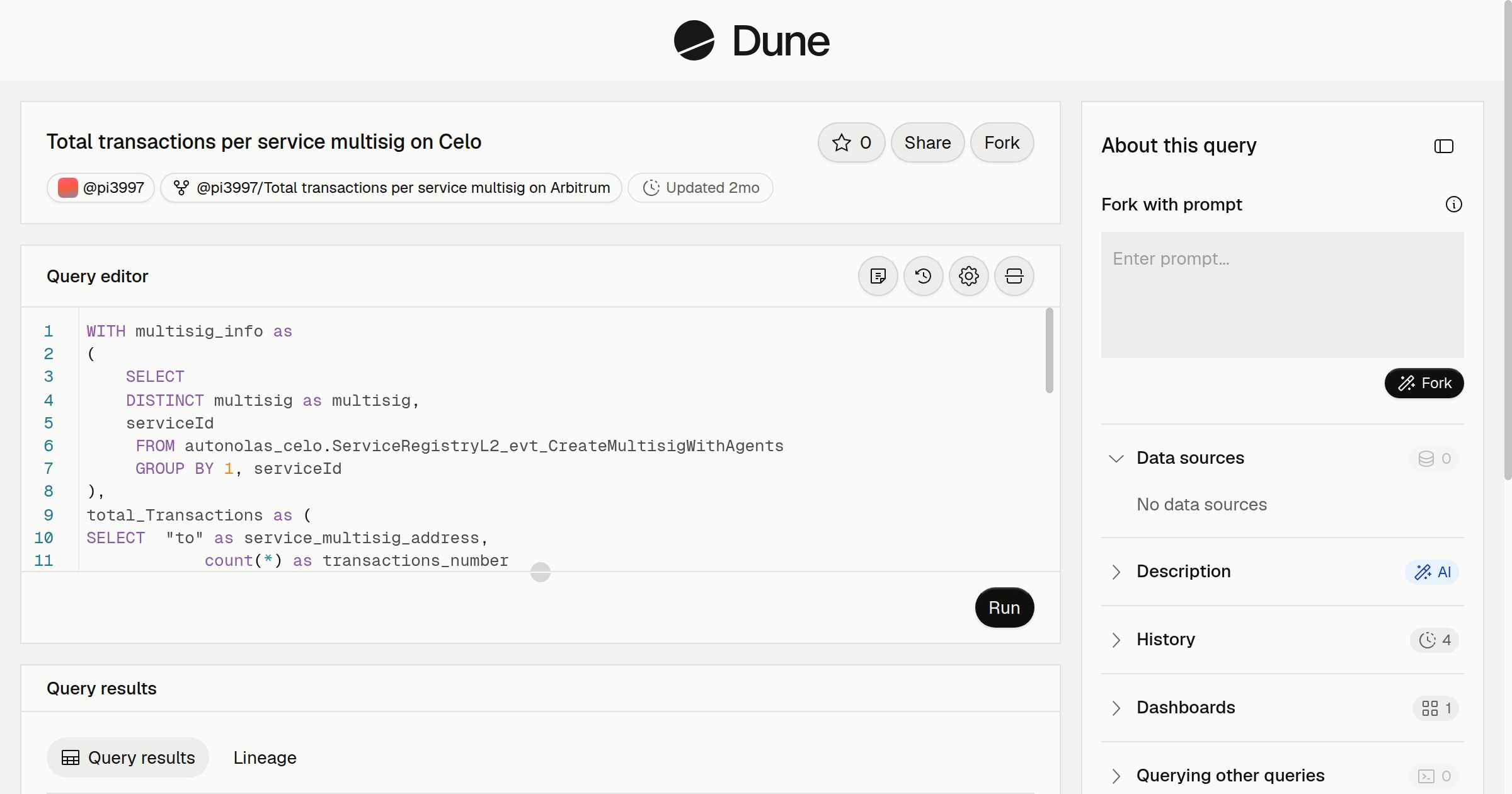Expand the Querying other queries section

tap(1116, 776)
